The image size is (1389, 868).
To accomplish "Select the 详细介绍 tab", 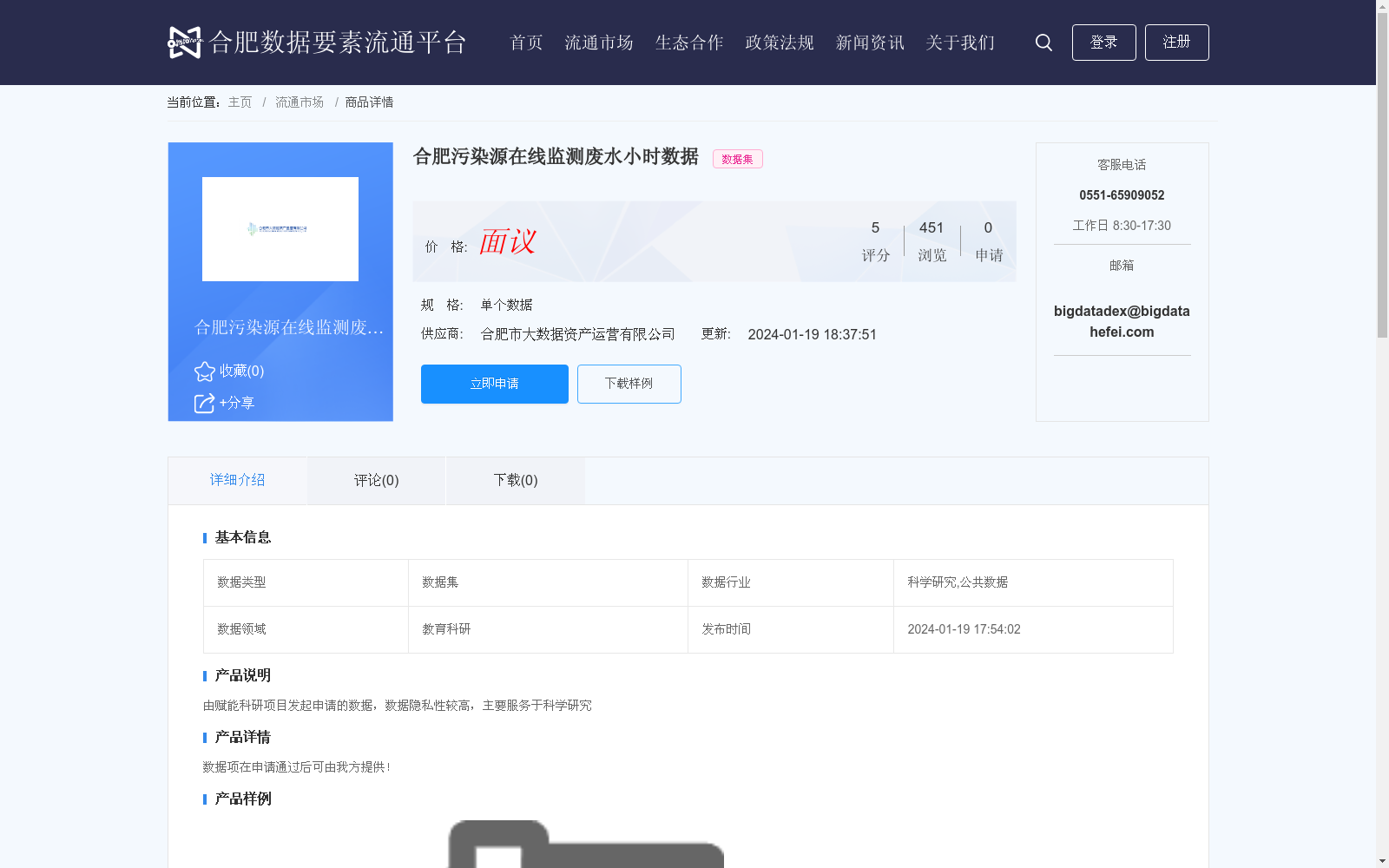I will click(x=237, y=480).
